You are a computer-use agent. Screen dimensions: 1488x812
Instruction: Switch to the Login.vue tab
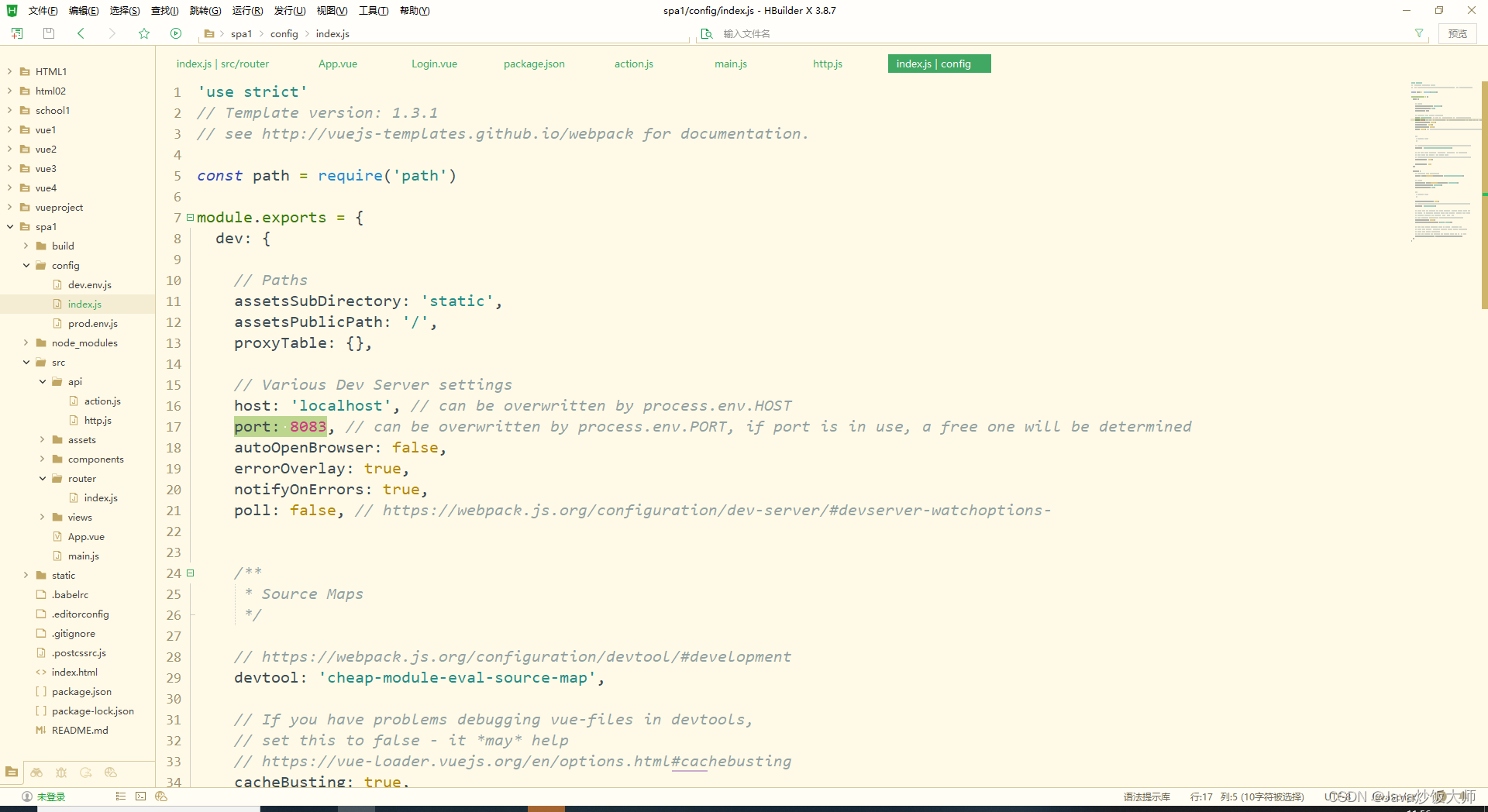tap(434, 64)
